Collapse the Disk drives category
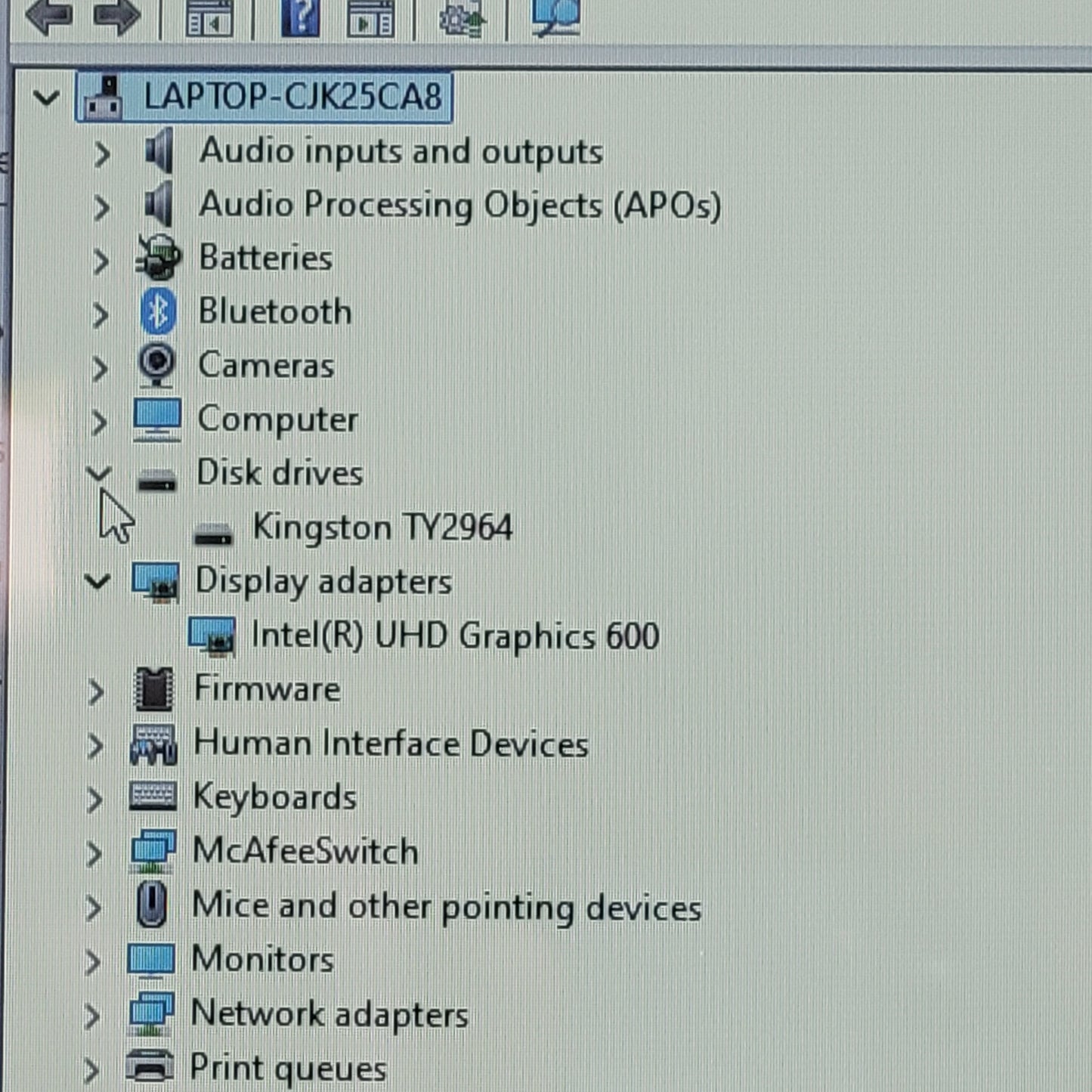This screenshot has height=1092, width=1092. click(98, 474)
